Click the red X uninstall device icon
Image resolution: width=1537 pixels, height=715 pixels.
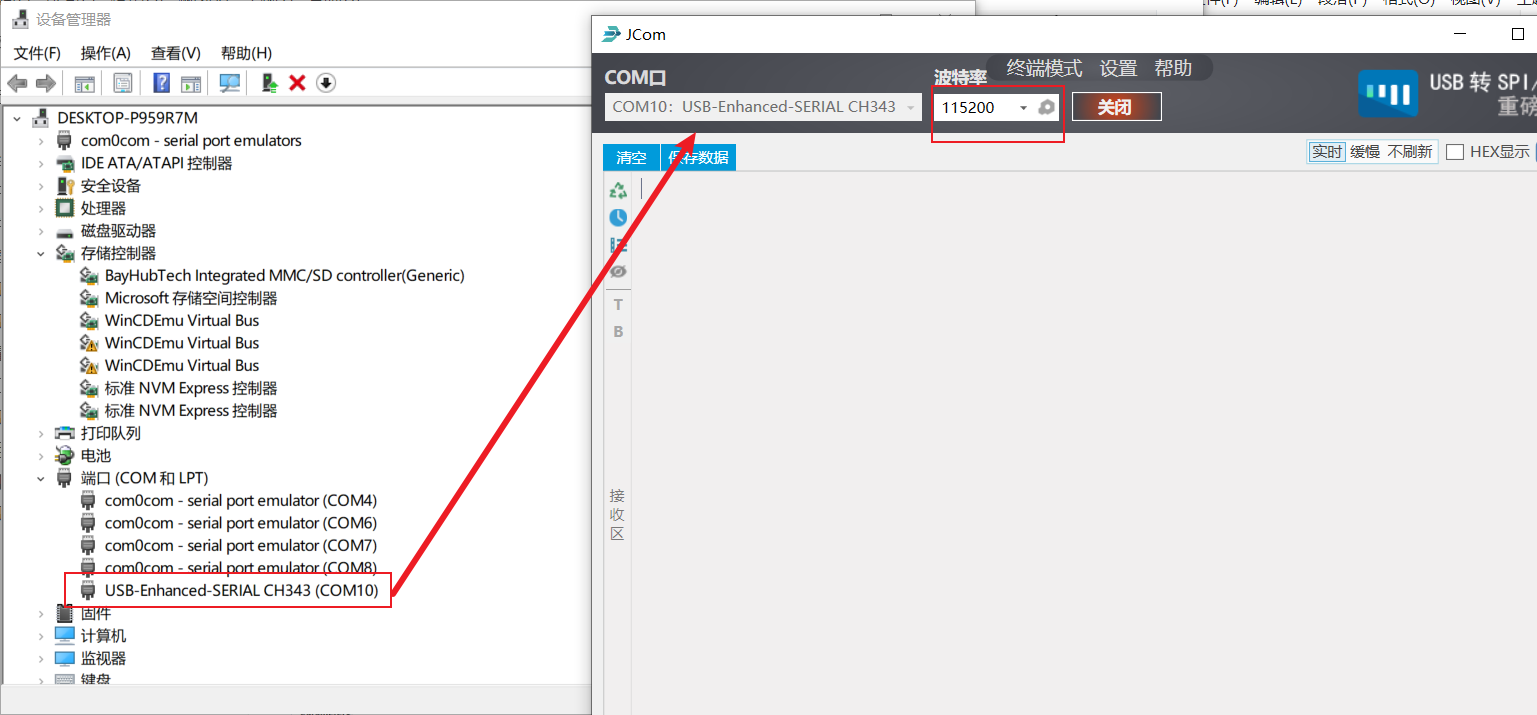[x=297, y=83]
